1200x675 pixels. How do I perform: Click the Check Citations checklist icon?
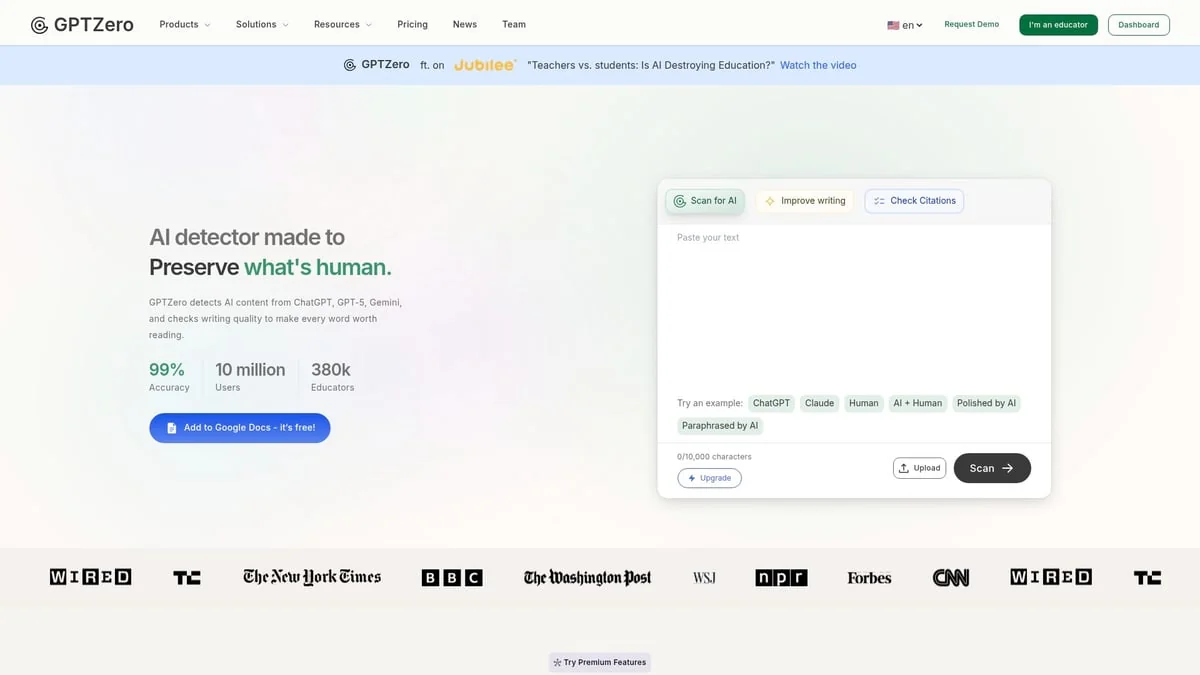click(x=877, y=200)
